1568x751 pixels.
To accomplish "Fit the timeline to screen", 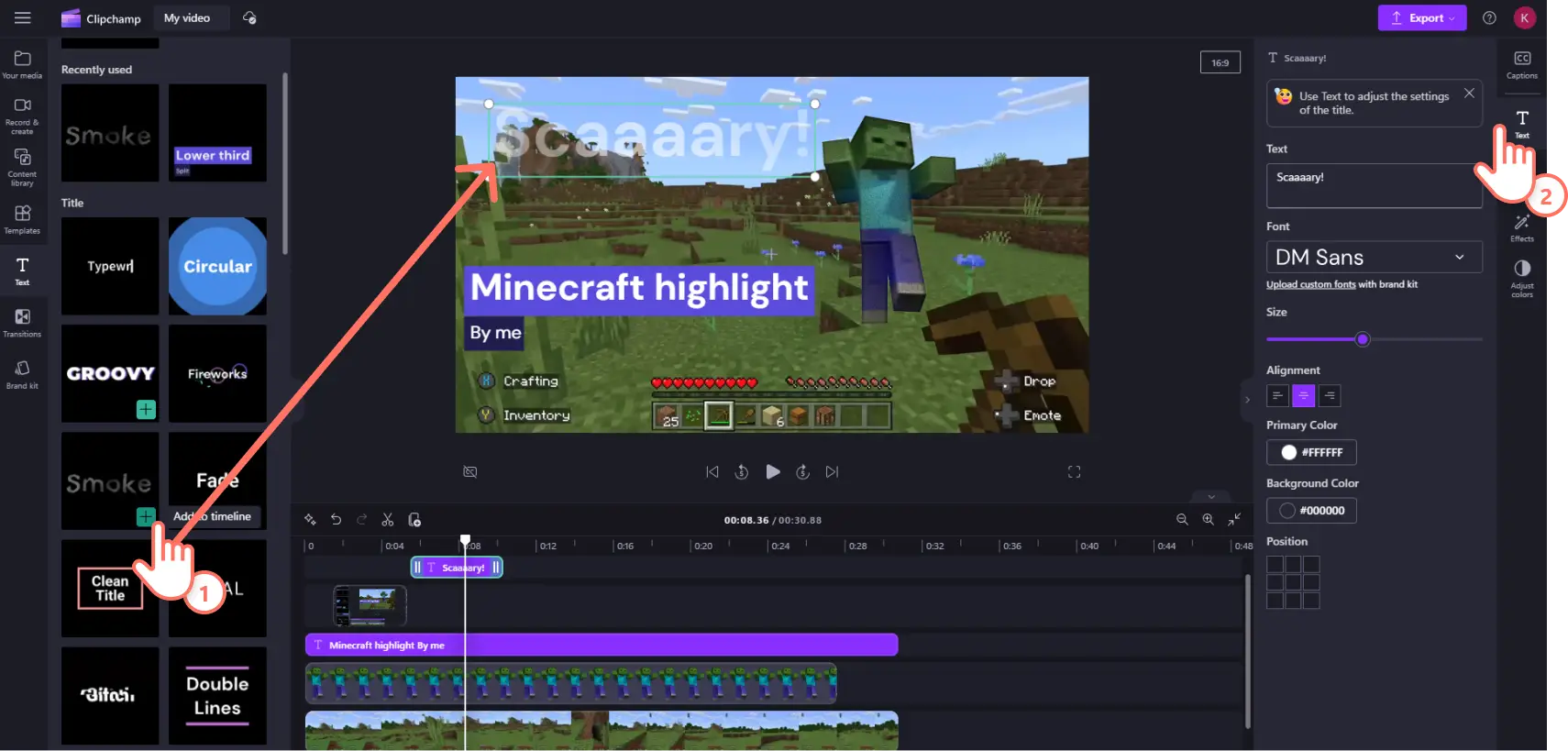I will click(x=1234, y=520).
